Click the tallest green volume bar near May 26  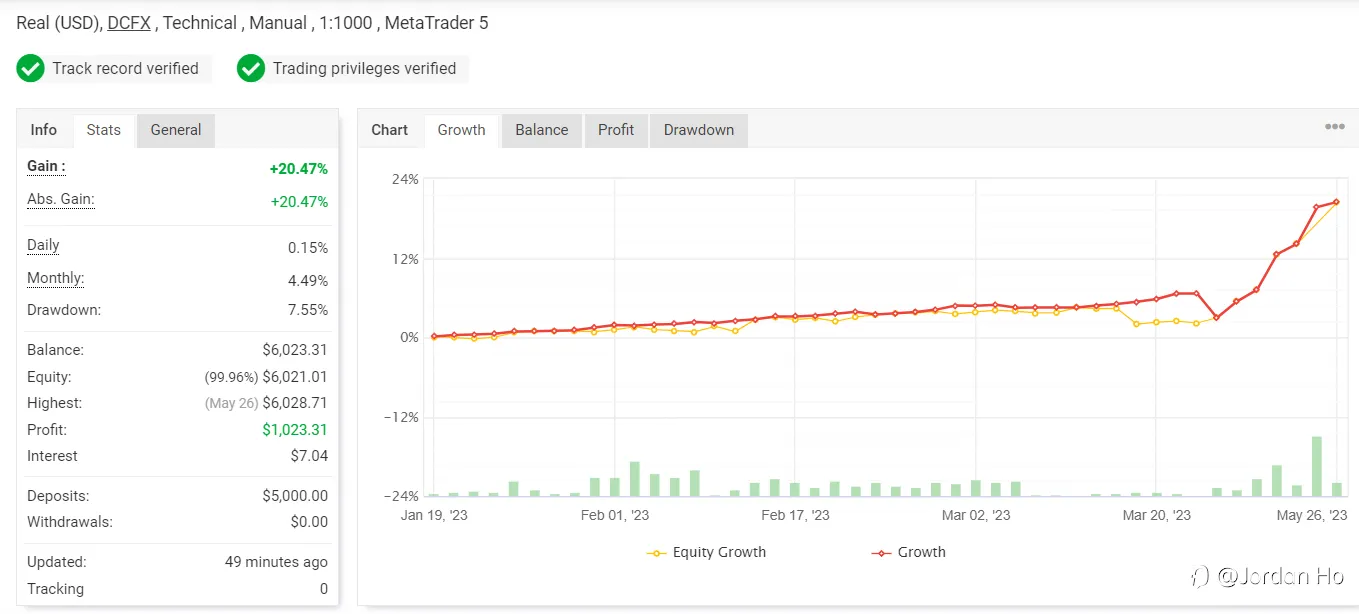(1317, 466)
